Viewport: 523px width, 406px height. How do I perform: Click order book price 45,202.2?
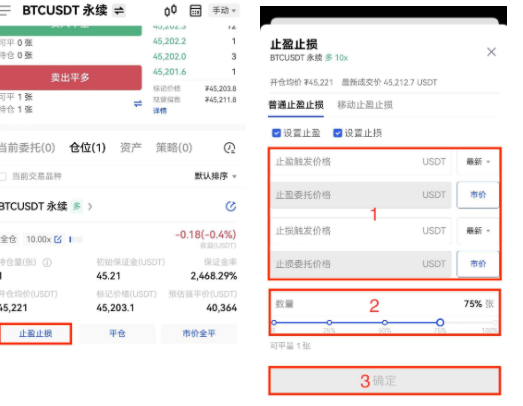(169, 41)
